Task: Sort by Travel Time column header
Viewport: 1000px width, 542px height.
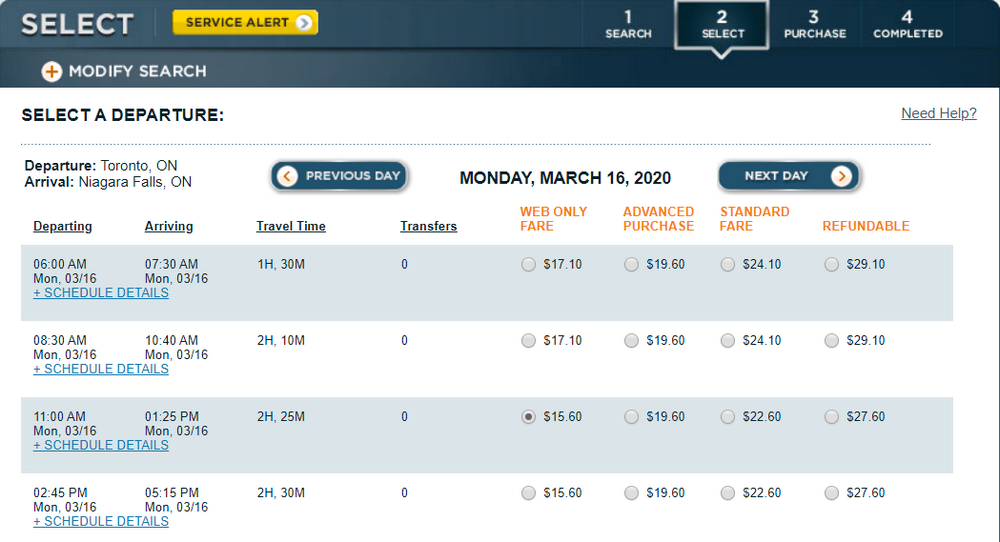Action: (x=290, y=226)
